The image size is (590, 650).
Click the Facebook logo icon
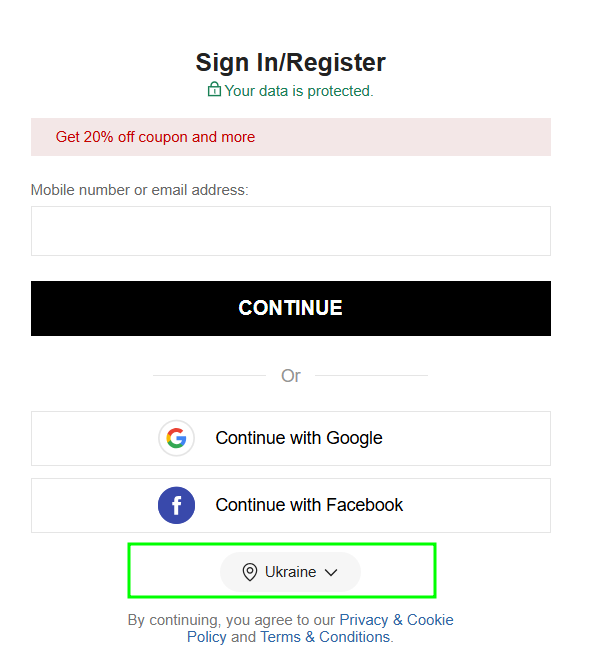click(176, 505)
